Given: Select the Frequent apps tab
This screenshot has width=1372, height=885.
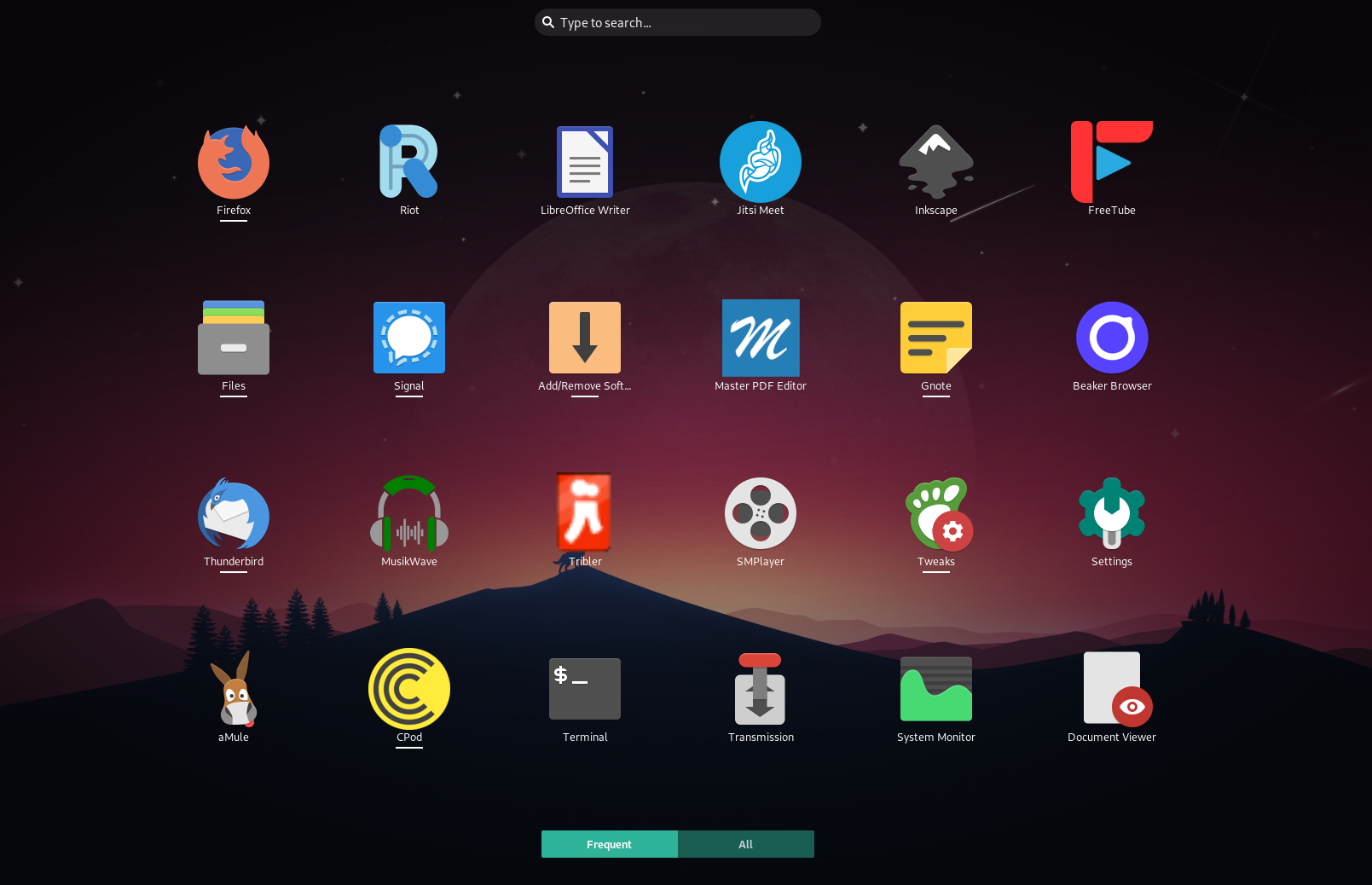Looking at the screenshot, I should 609,844.
